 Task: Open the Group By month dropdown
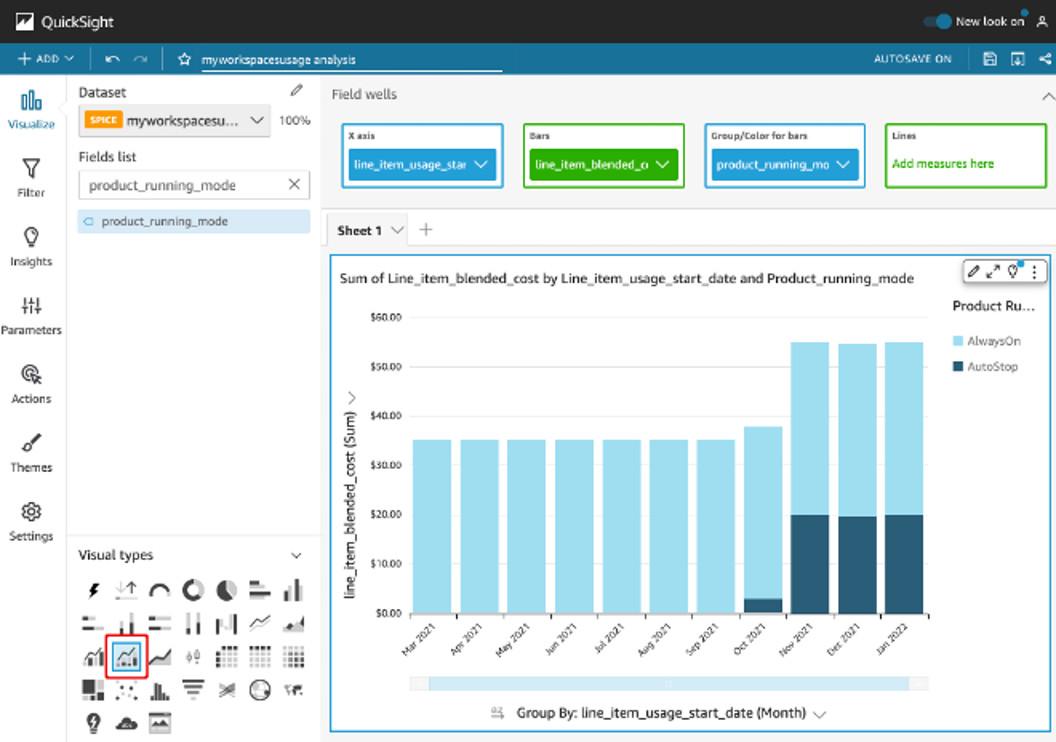pos(819,714)
